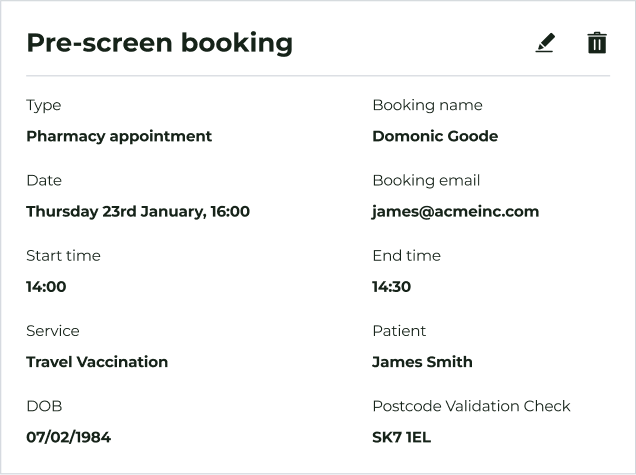636x475 pixels.
Task: Click the delete trash icon
Action: pos(597,43)
